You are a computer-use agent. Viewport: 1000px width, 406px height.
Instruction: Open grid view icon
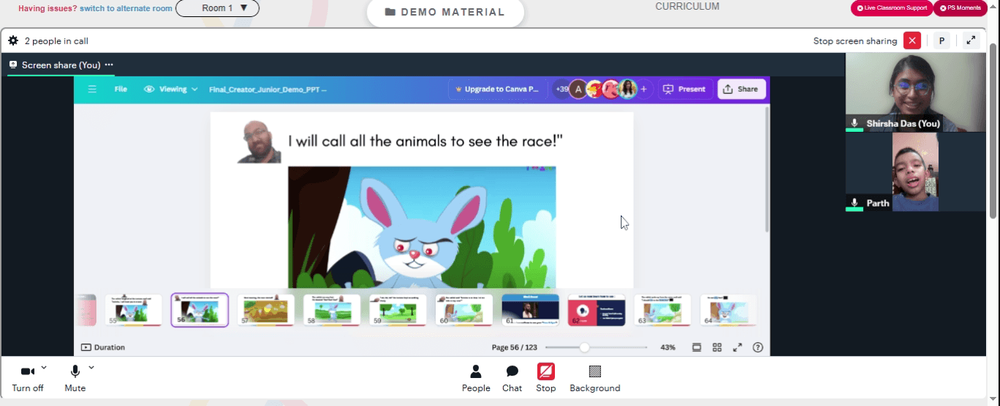(717, 347)
